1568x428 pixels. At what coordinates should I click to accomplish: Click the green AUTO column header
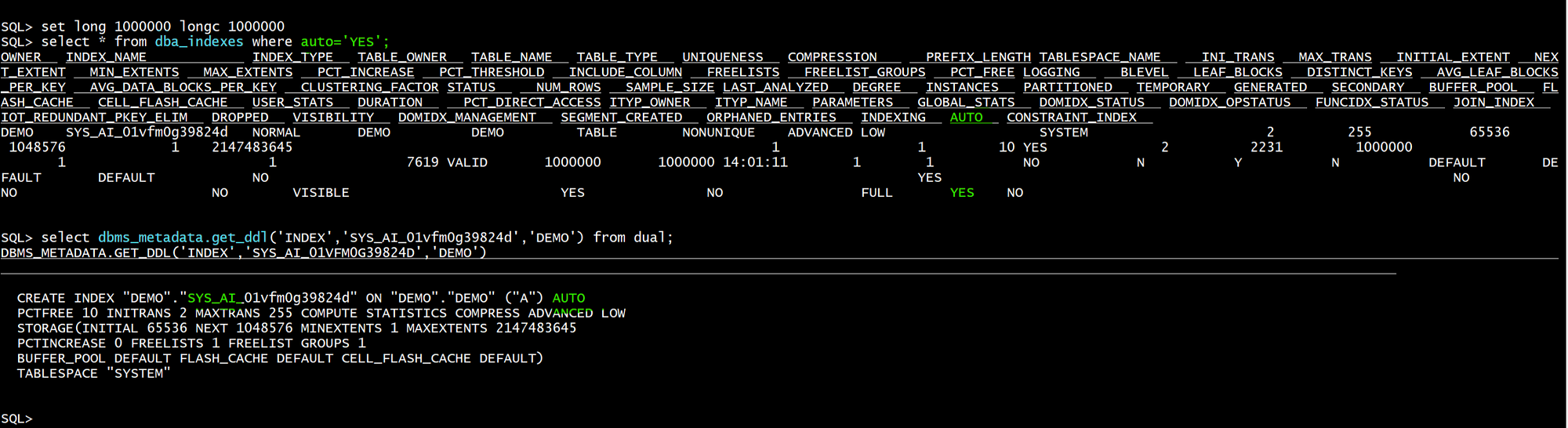967,117
